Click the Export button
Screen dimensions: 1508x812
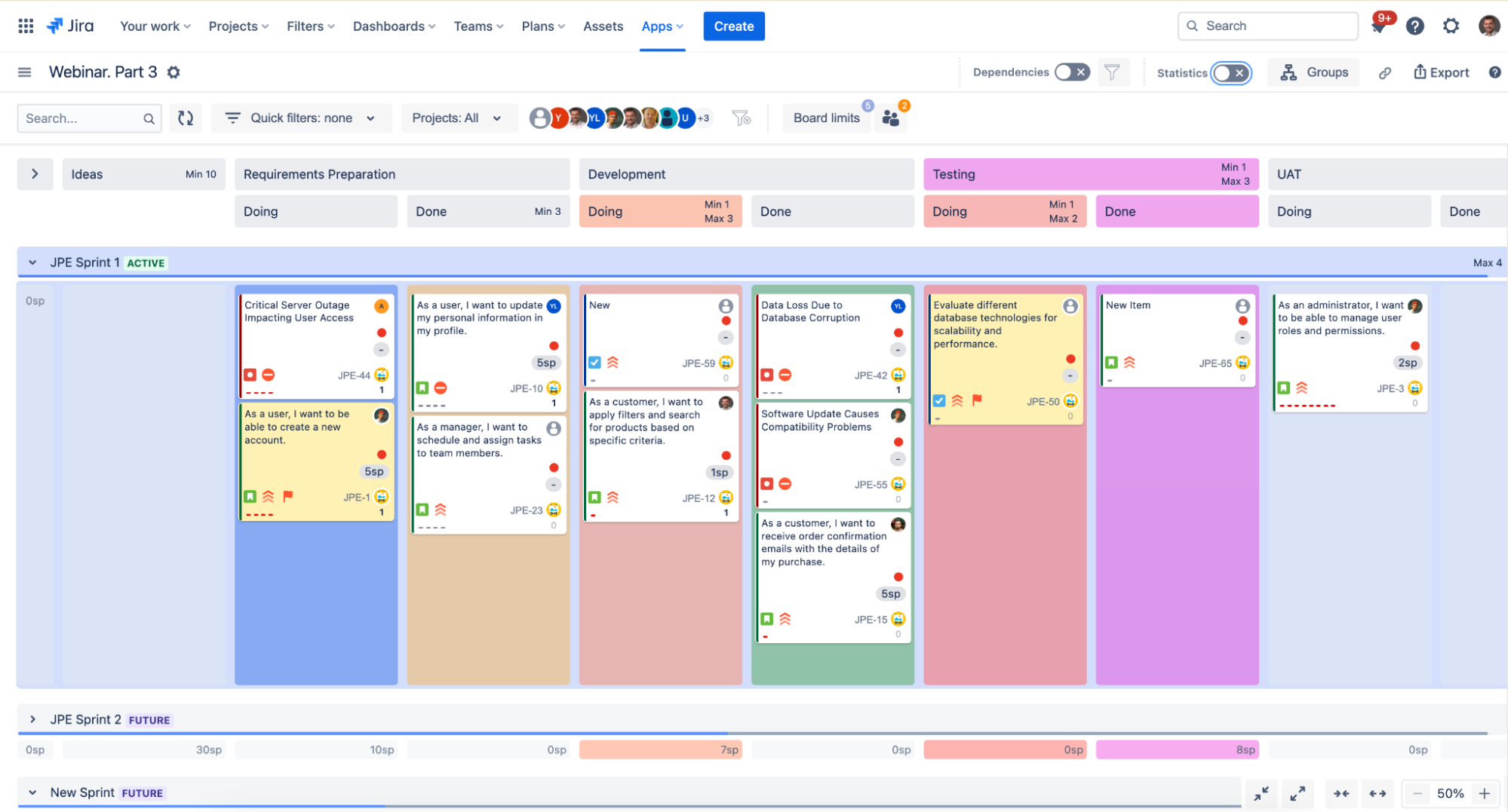point(1441,72)
